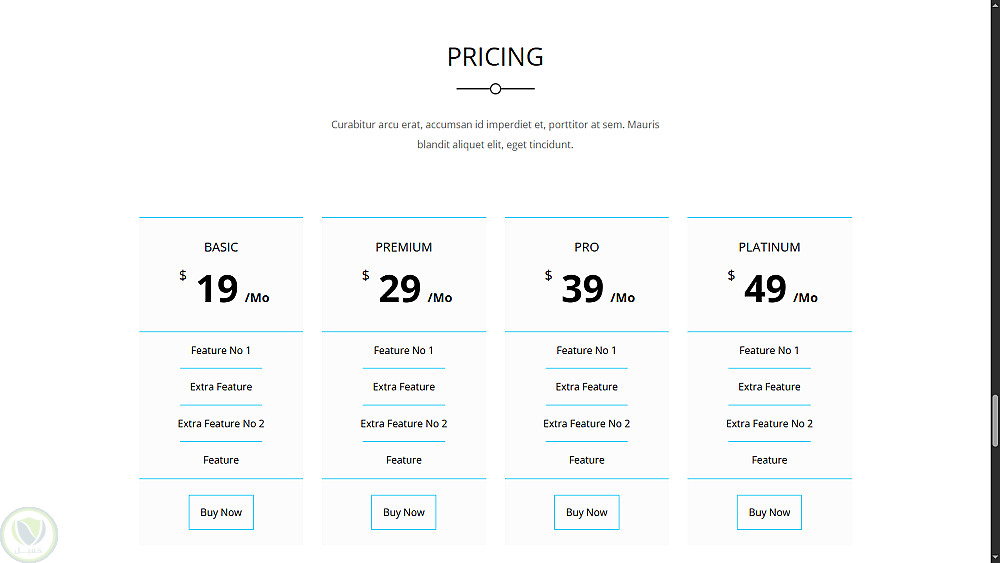This screenshot has height=563, width=1000.
Task: Click Buy Now on the Premium plan
Action: point(404,512)
